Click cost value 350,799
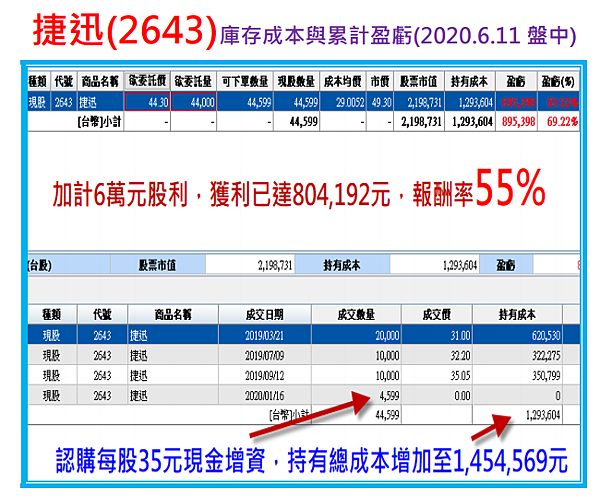Image resolution: width=600 pixels, height=500 pixels. (546, 376)
